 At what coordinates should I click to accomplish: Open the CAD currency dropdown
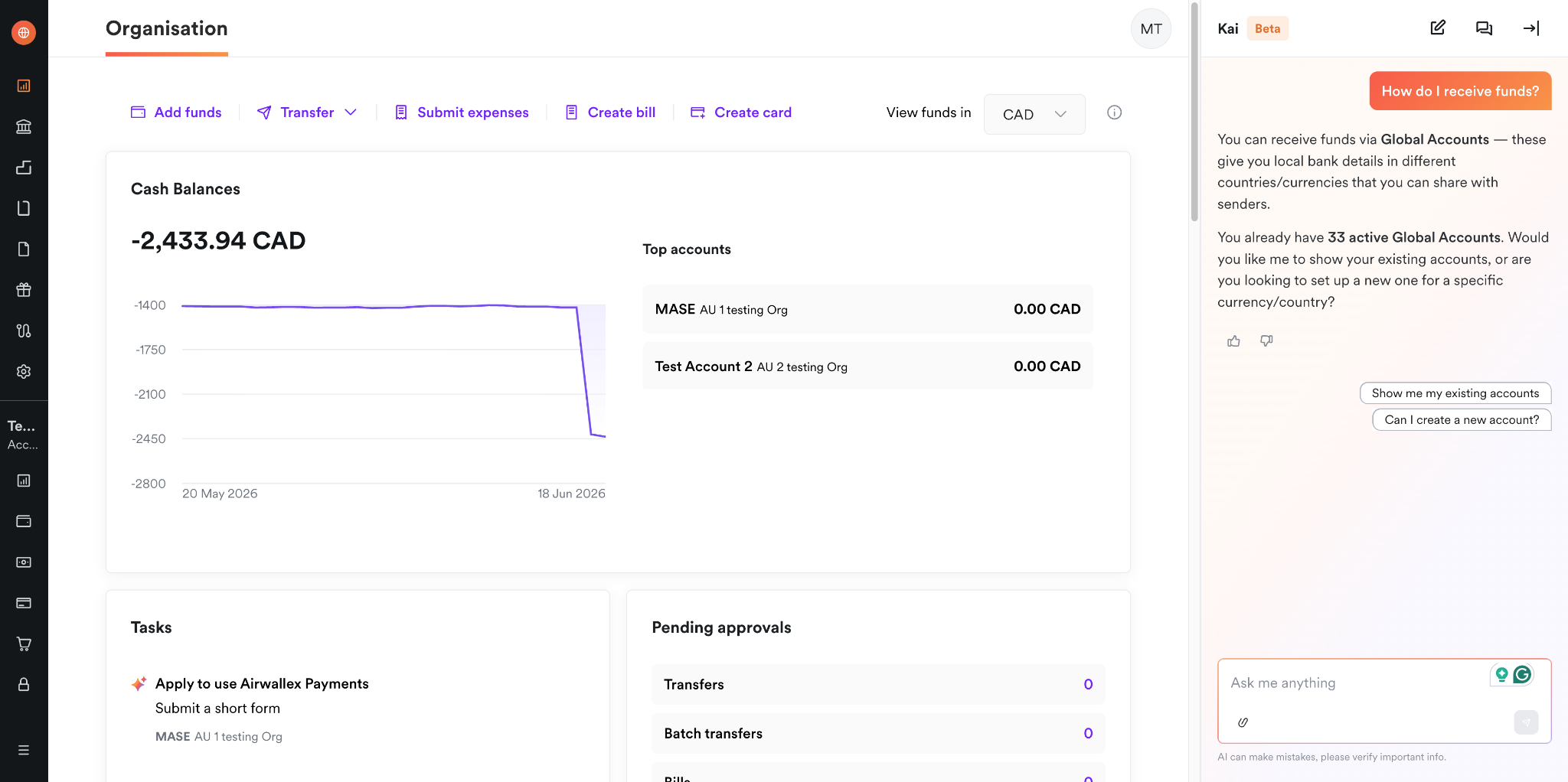point(1034,114)
